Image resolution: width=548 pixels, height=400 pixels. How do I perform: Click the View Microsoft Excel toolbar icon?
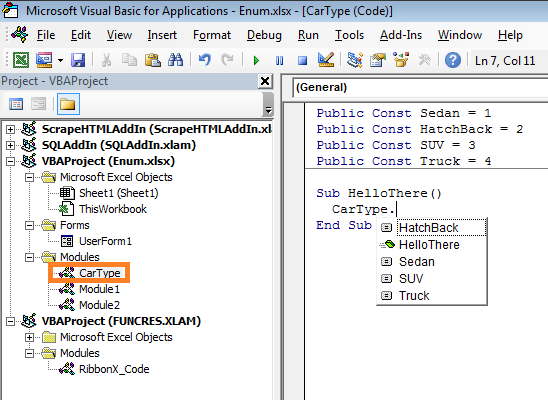(x=21, y=60)
